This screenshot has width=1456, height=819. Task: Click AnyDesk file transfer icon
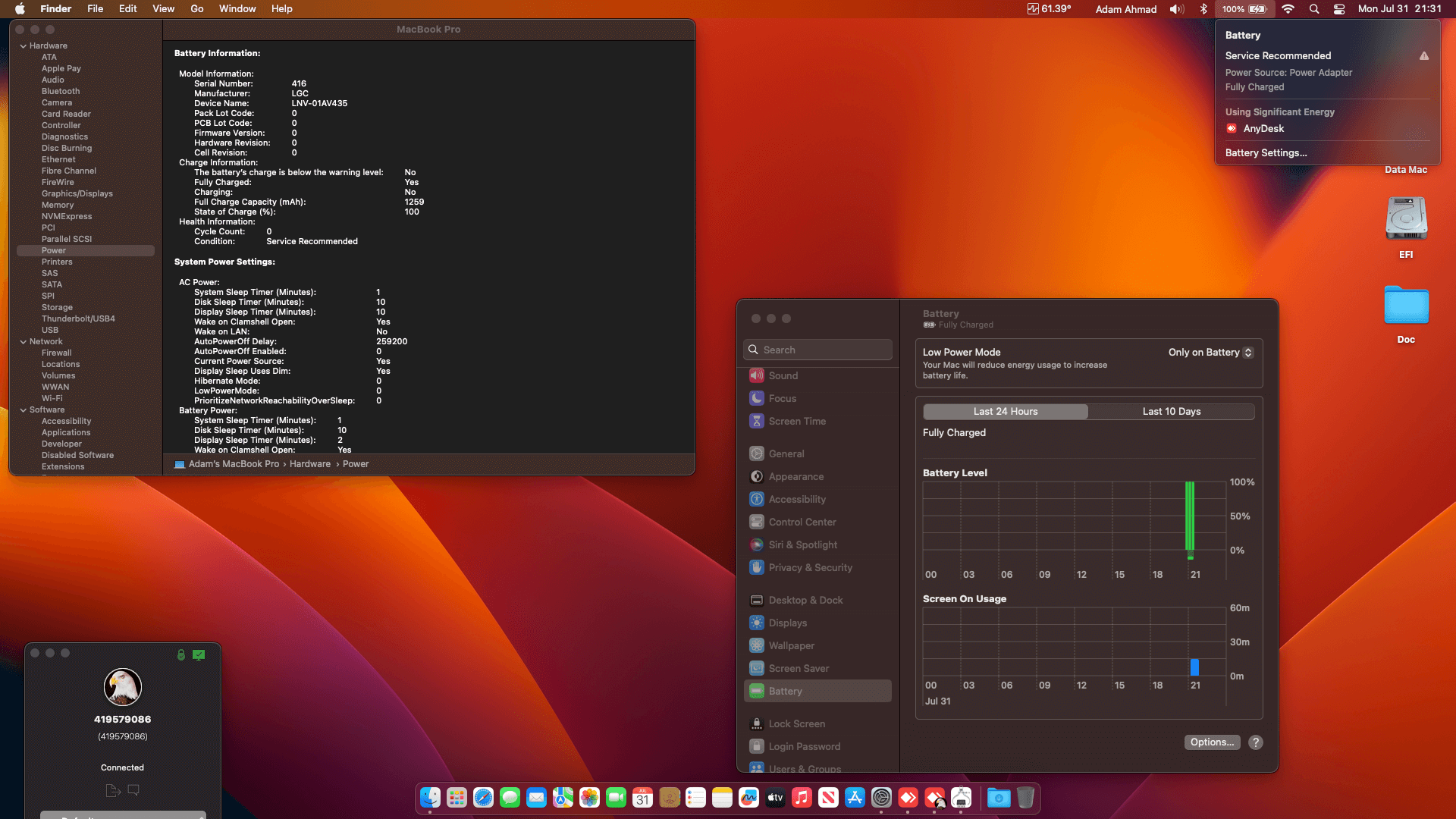(113, 790)
